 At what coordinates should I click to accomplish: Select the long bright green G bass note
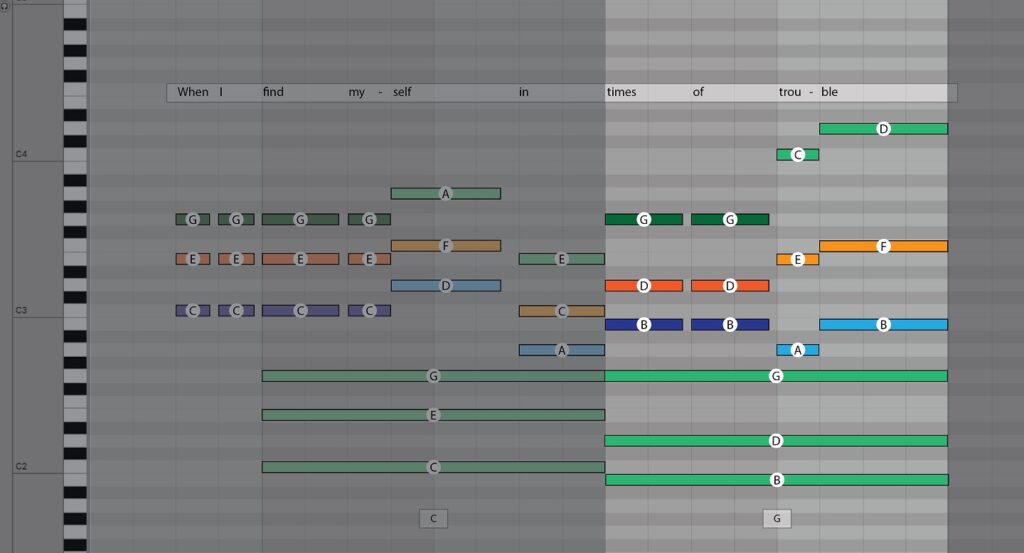click(776, 376)
